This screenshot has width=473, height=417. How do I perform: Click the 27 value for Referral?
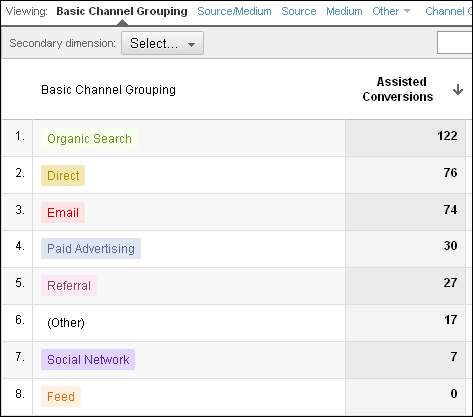pyautogui.click(x=450, y=283)
